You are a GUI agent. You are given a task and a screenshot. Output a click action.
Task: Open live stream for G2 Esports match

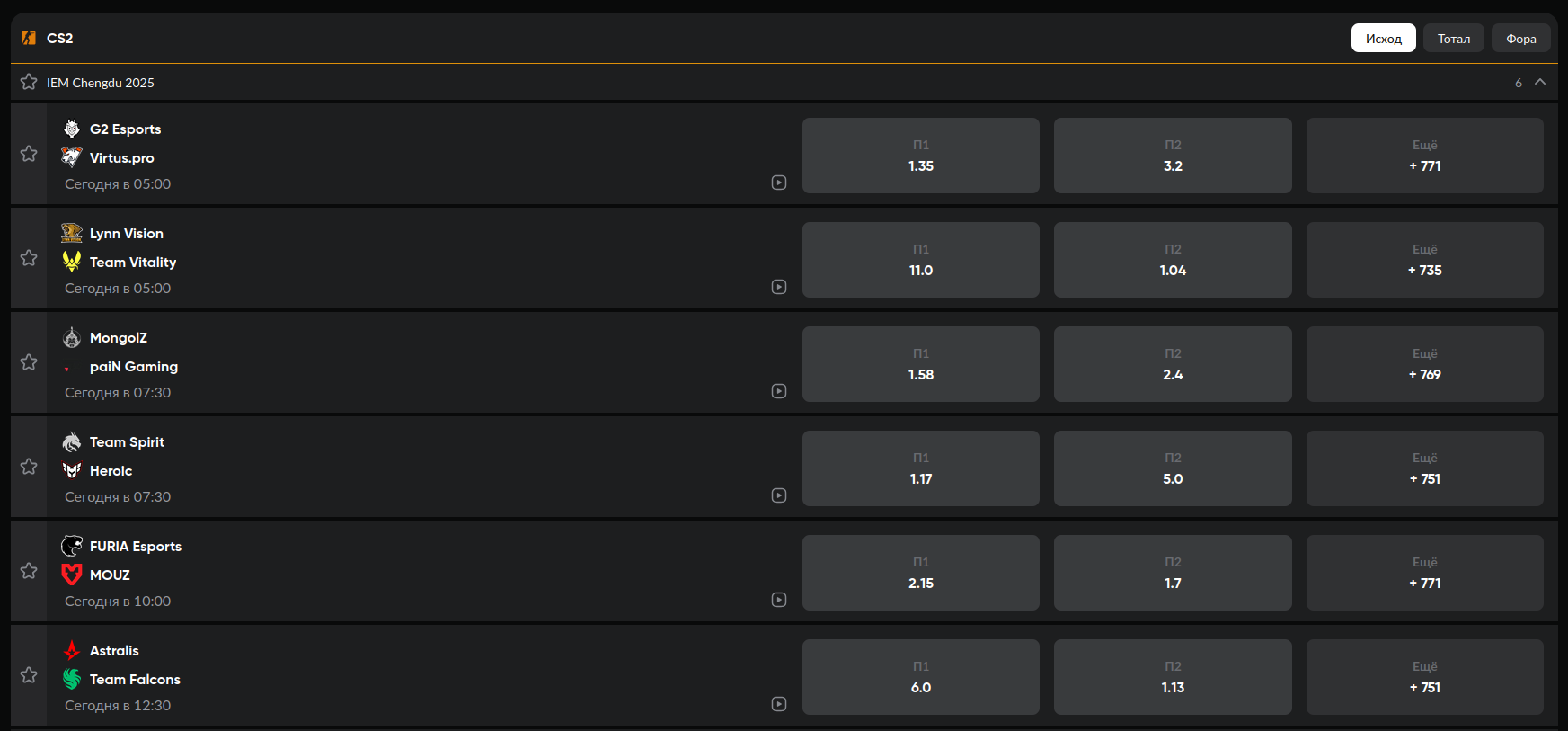pyautogui.click(x=779, y=183)
